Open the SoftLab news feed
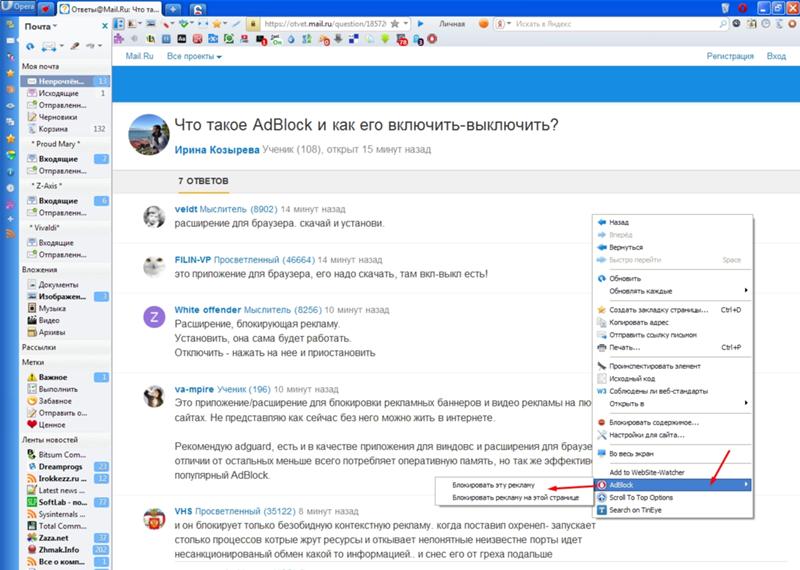The height and width of the screenshot is (570, 800). 65,502
